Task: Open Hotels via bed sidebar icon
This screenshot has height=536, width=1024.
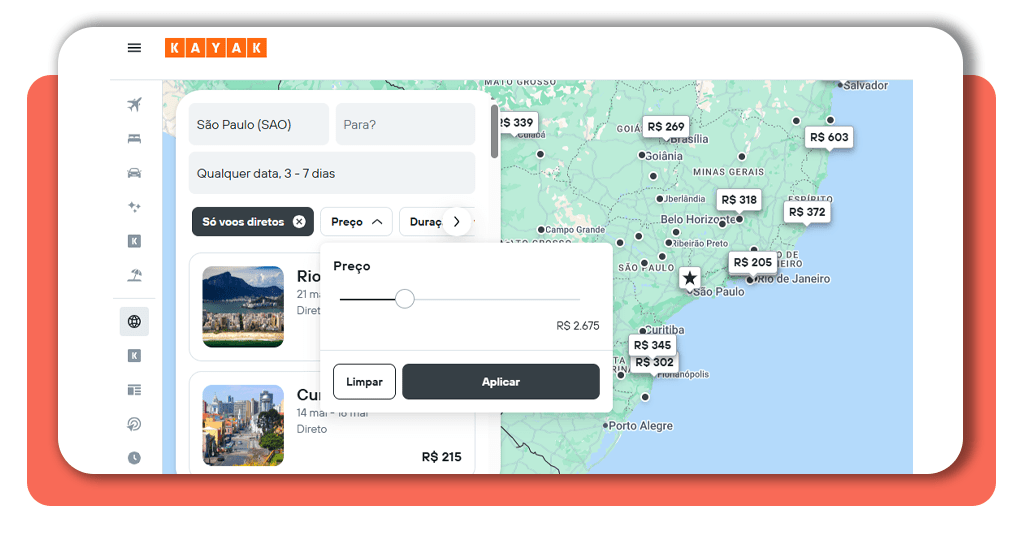Action: click(134, 139)
